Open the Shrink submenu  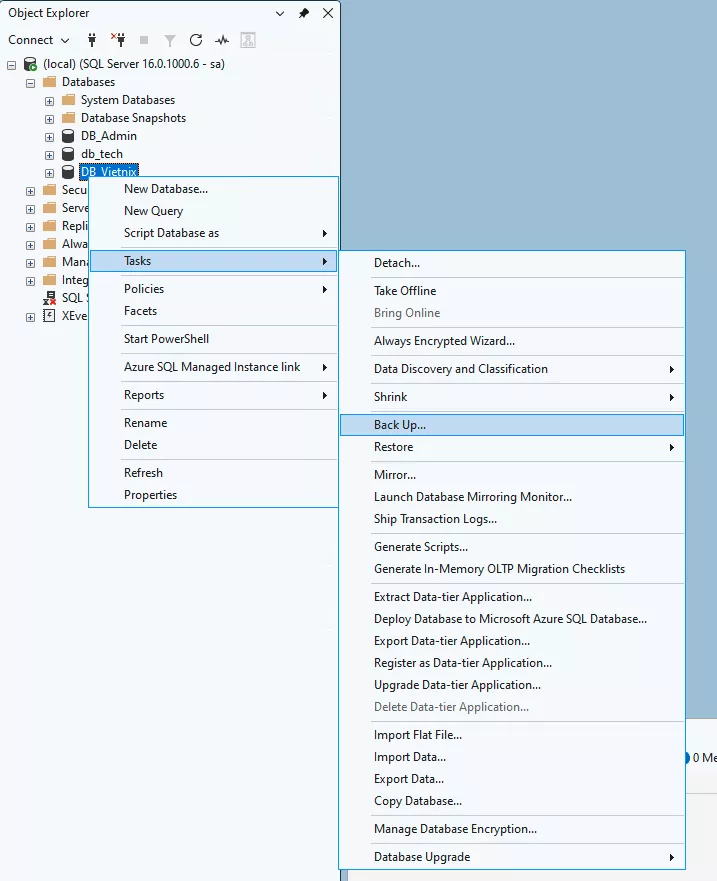click(x=512, y=397)
